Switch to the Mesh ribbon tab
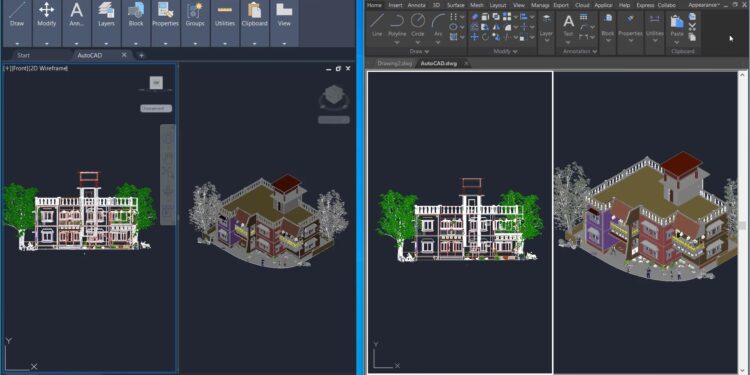 477,5
